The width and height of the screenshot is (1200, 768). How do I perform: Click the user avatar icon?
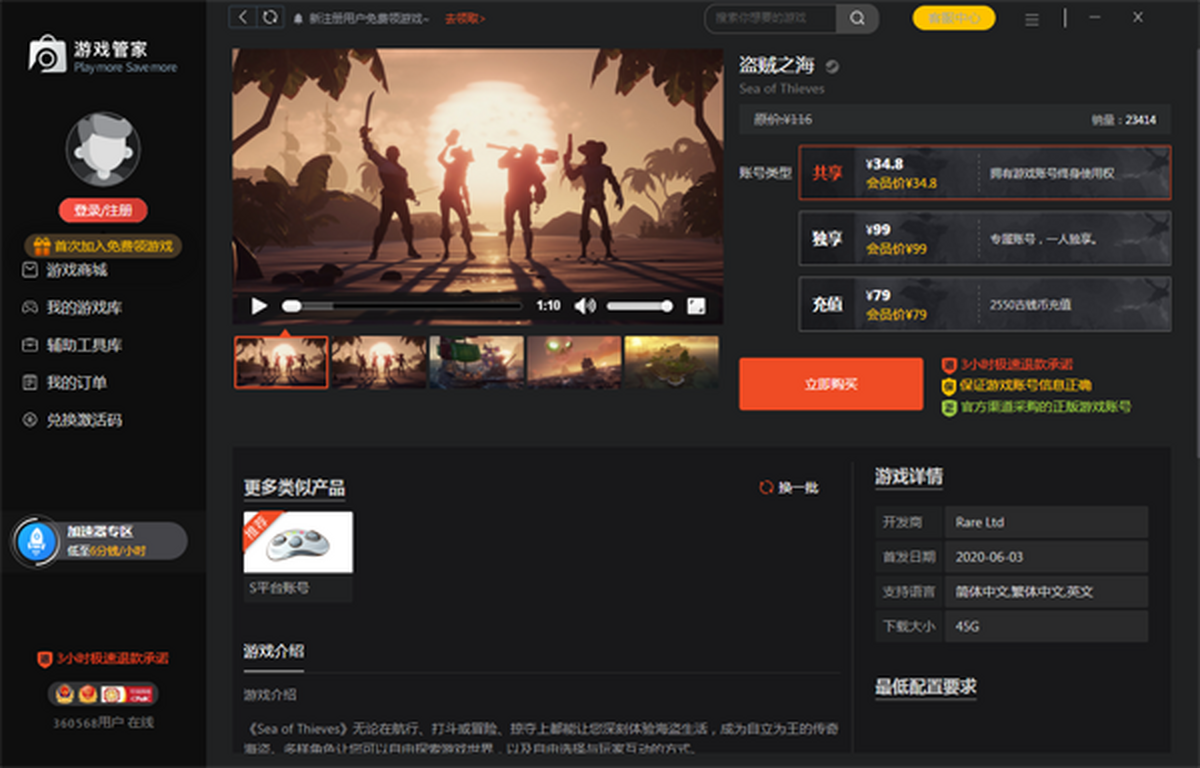[x=103, y=149]
